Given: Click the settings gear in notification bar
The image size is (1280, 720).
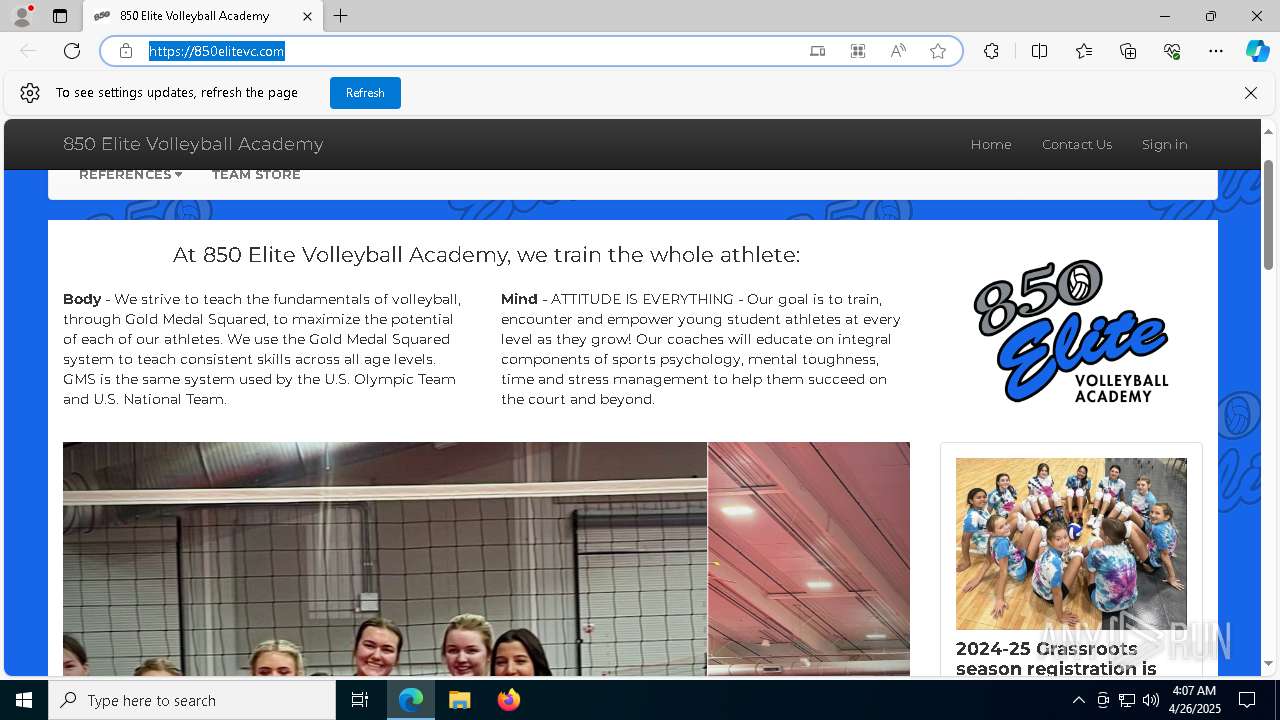Looking at the screenshot, I should tap(30, 93).
